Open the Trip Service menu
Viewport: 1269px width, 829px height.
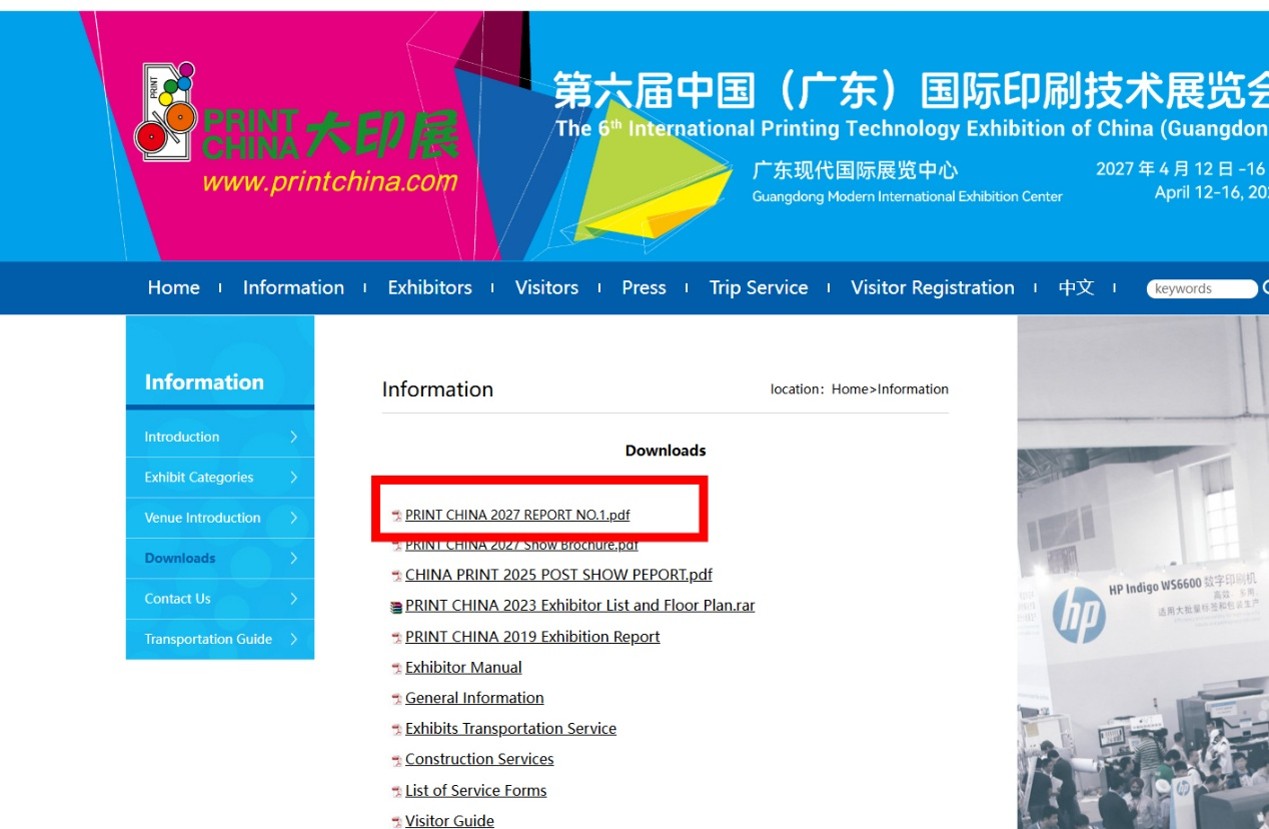point(759,288)
